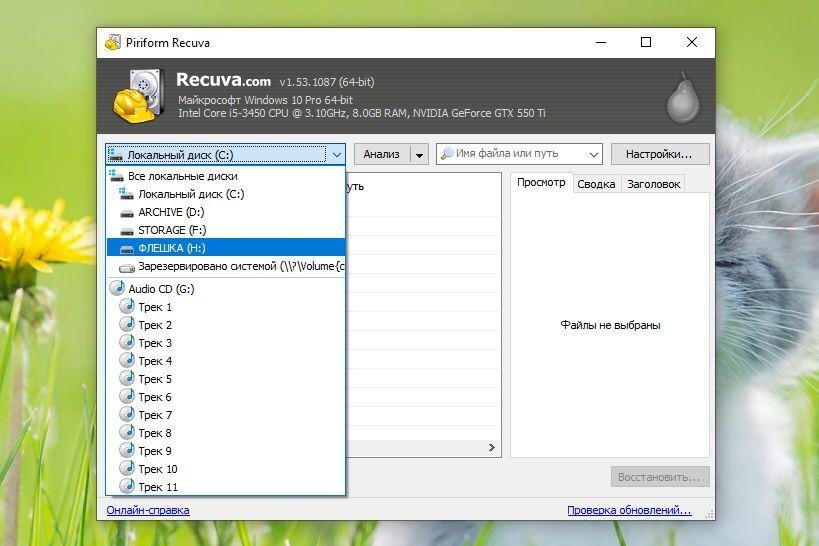Screen dimensions: 819x546
Task: Click the Piriform pear logo
Action: click(x=683, y=97)
